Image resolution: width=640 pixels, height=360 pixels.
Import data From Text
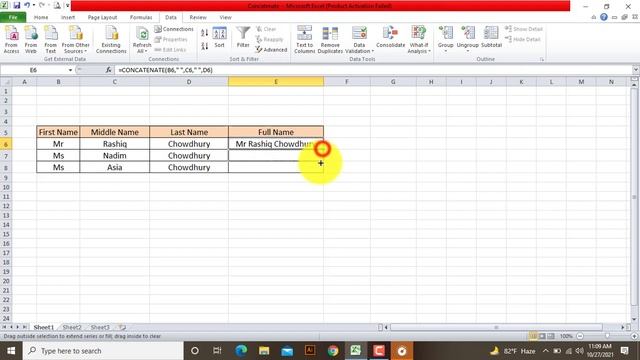pos(51,39)
